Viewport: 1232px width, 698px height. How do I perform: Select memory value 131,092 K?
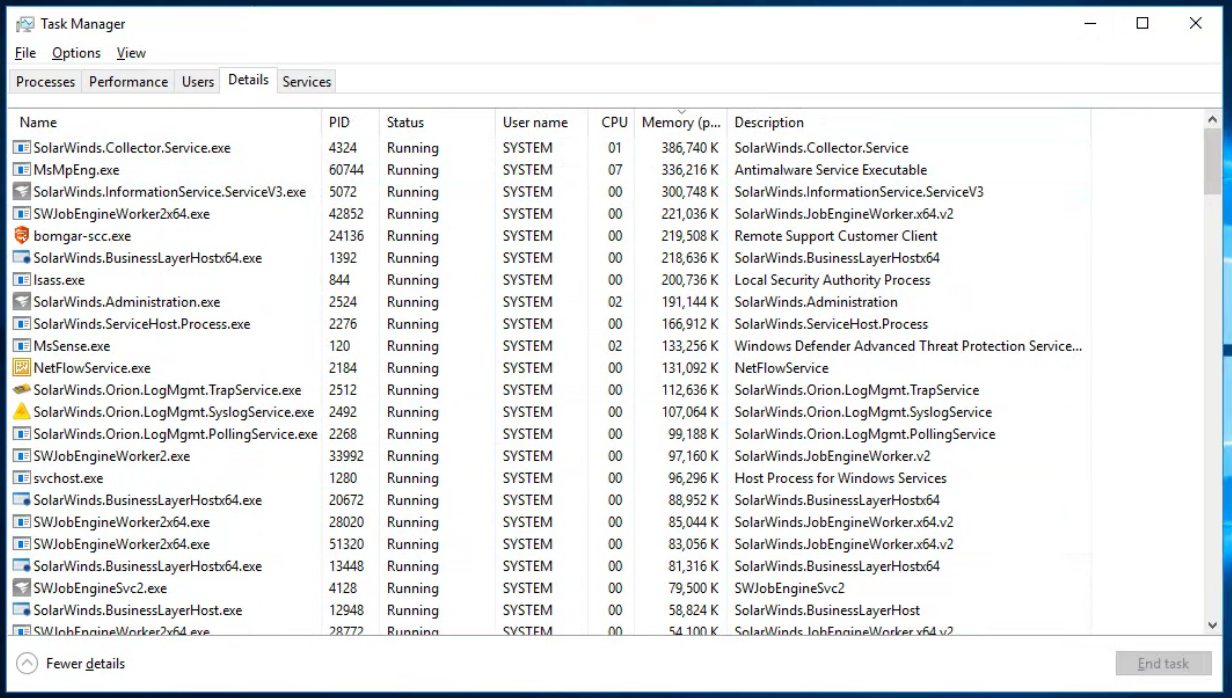click(x=690, y=368)
